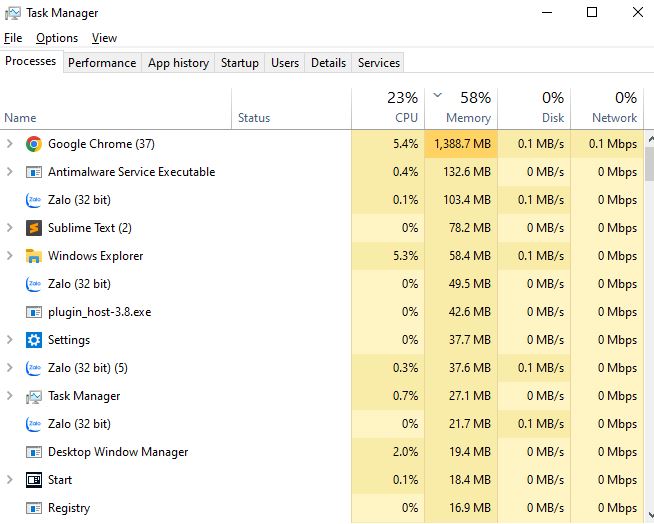Click the scrollbar down arrow
This screenshot has height=524, width=654.
coord(650,514)
